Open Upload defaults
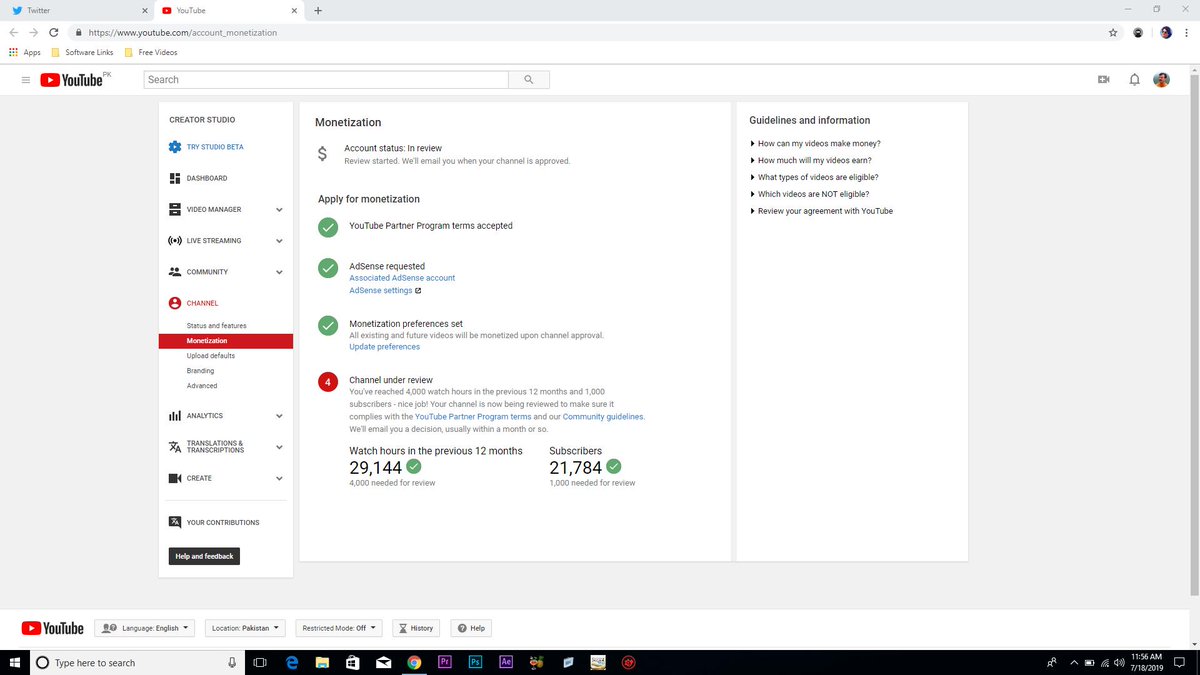 [x=211, y=356]
